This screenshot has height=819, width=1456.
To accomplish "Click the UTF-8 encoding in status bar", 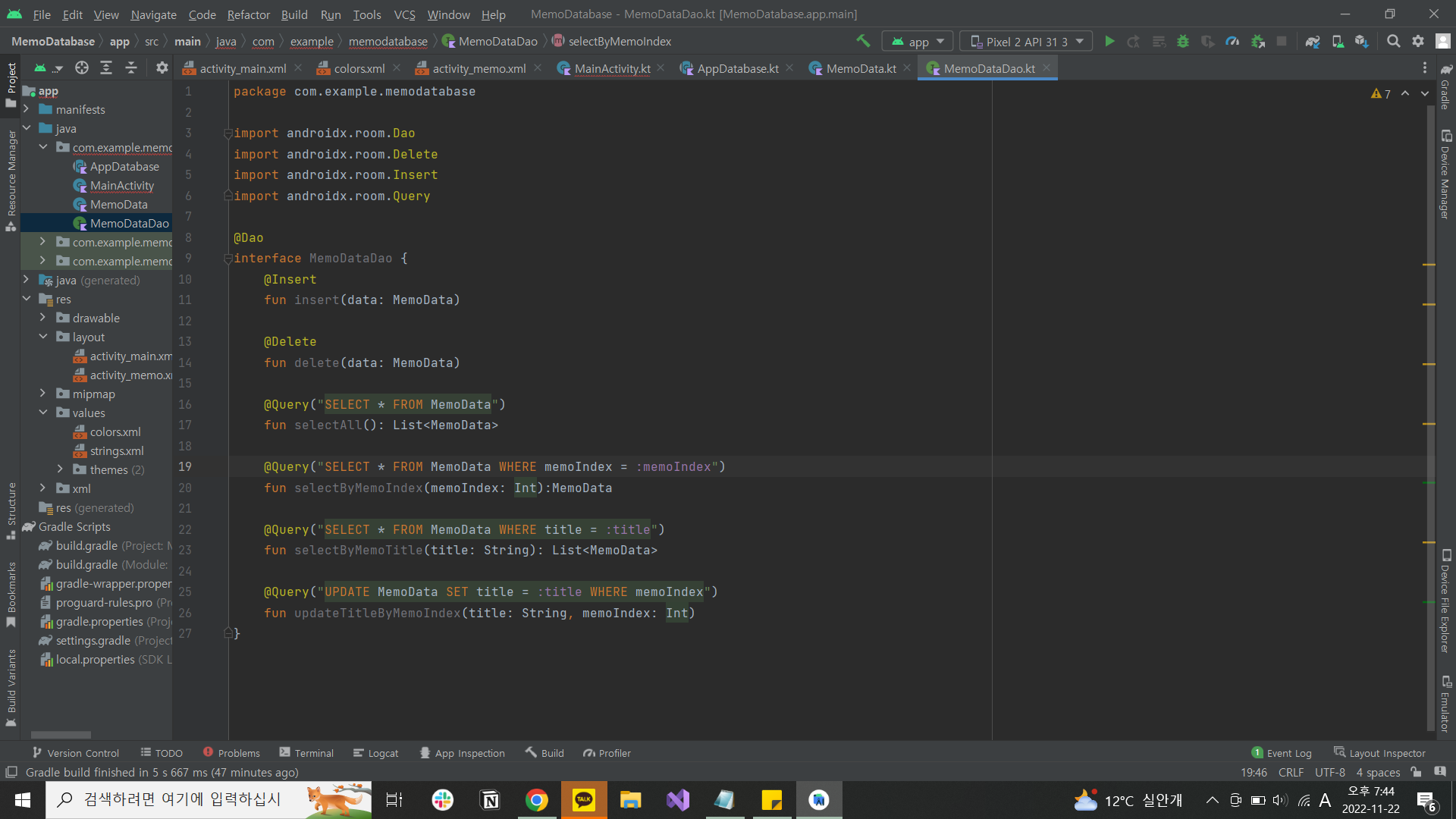I will click(x=1329, y=772).
